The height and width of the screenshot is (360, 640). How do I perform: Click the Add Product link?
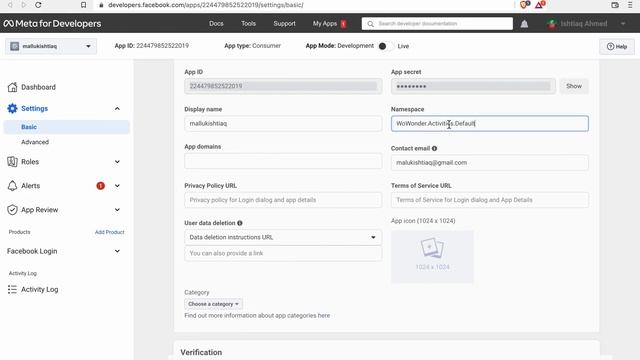click(109, 232)
